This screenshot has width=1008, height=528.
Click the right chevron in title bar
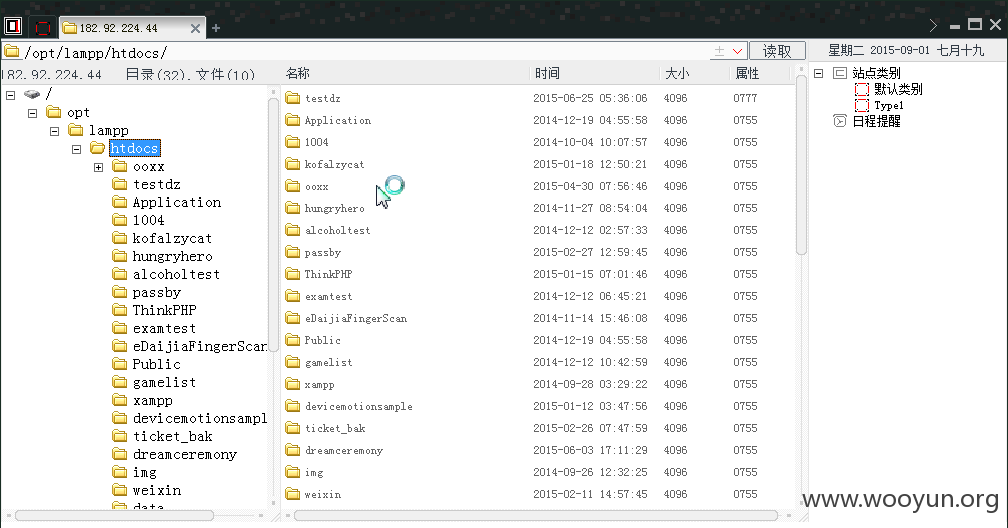tap(933, 25)
